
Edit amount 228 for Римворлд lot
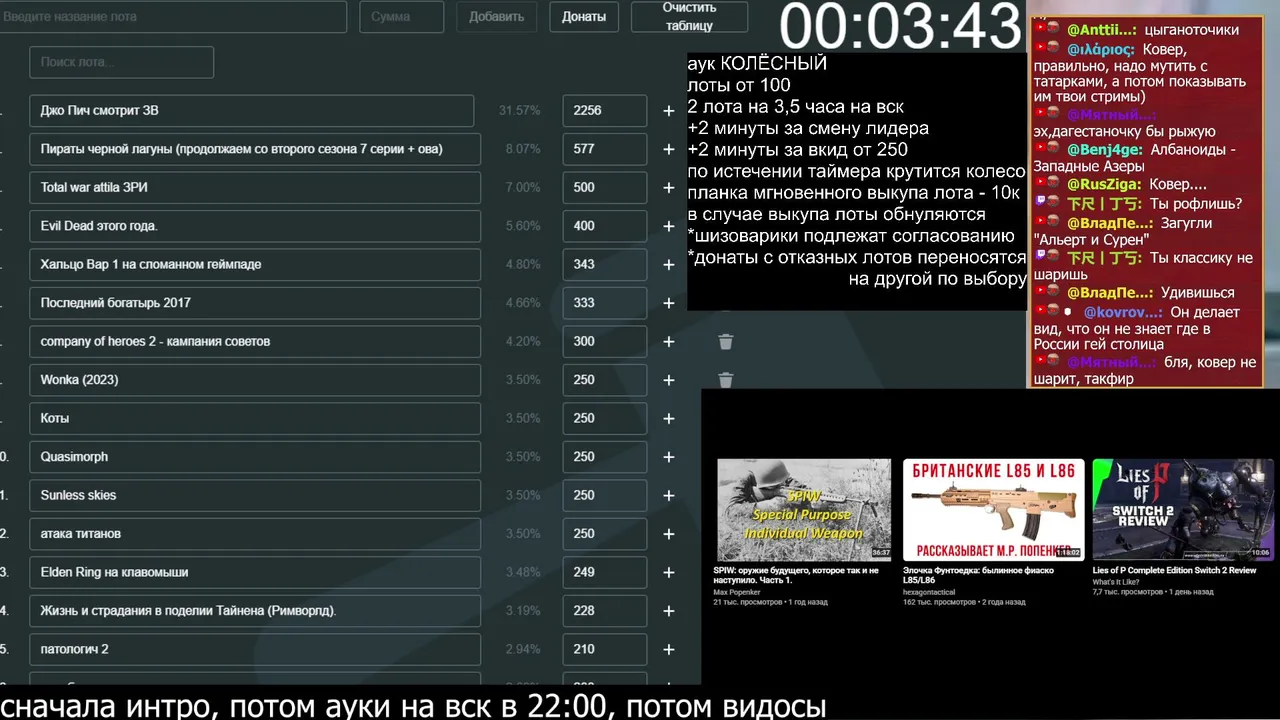point(604,611)
